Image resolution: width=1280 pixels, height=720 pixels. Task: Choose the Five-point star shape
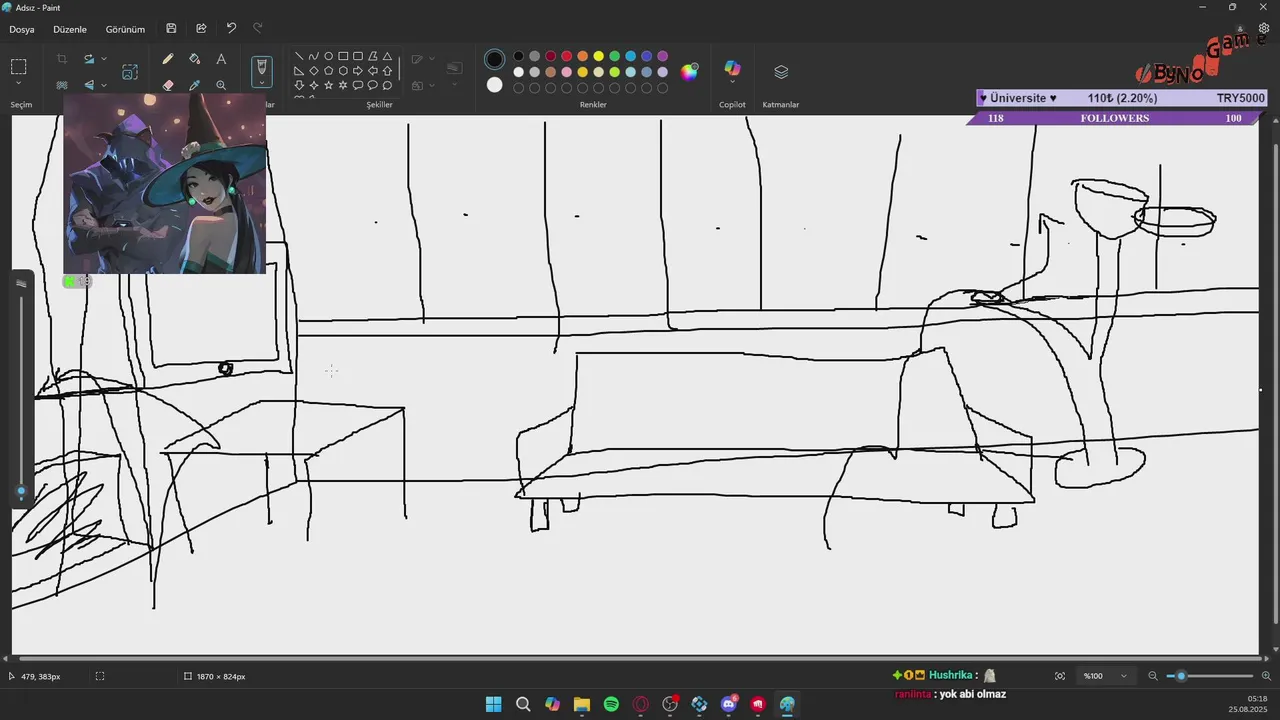click(x=328, y=85)
